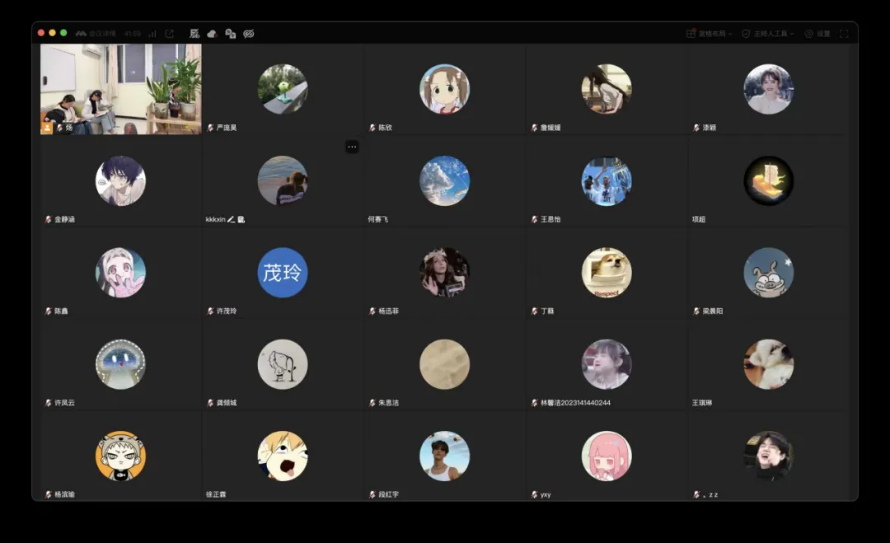This screenshot has width=890, height=543.
Task: Click the network signal strength icon
Action: click(x=153, y=33)
